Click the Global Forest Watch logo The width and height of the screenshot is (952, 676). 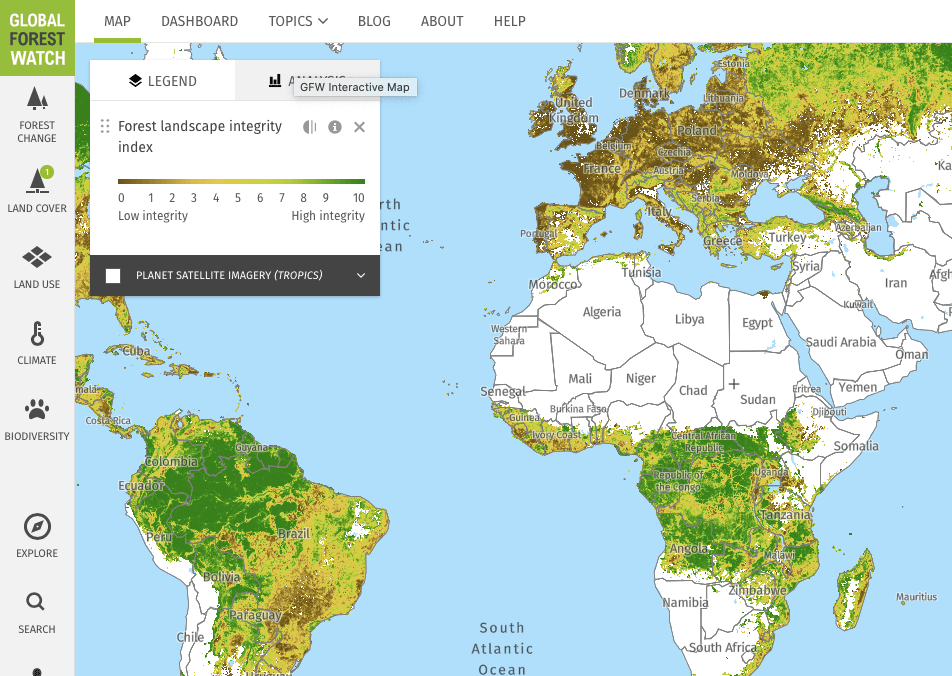tap(37, 38)
